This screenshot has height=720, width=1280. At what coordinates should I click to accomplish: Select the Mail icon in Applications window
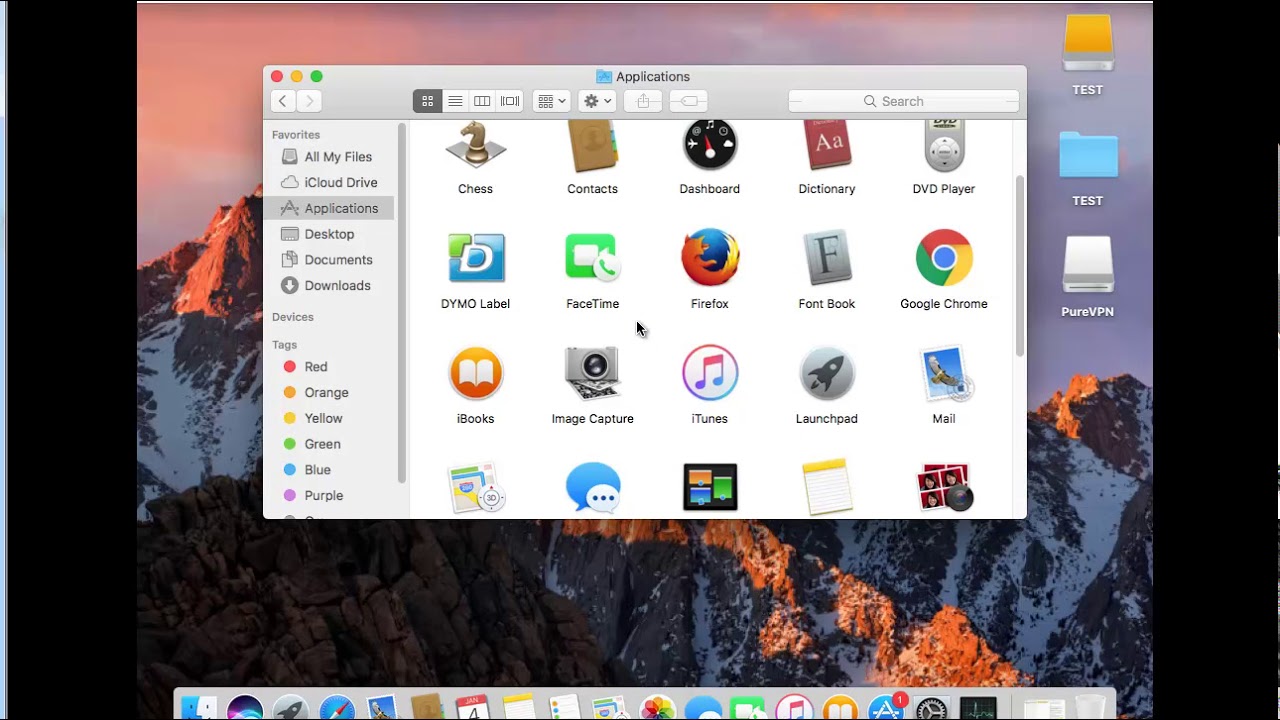[x=944, y=373]
